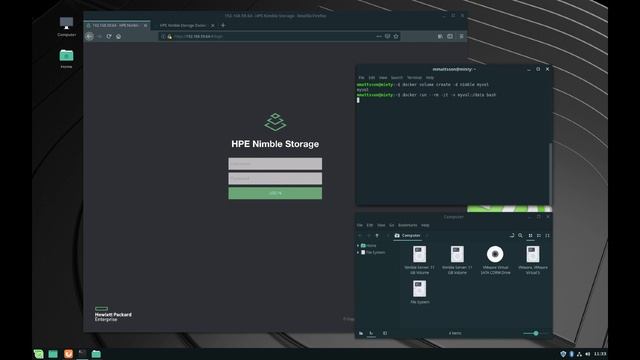Click the Firefox reload page icon
This screenshot has width=640, height=360.
(109, 36)
